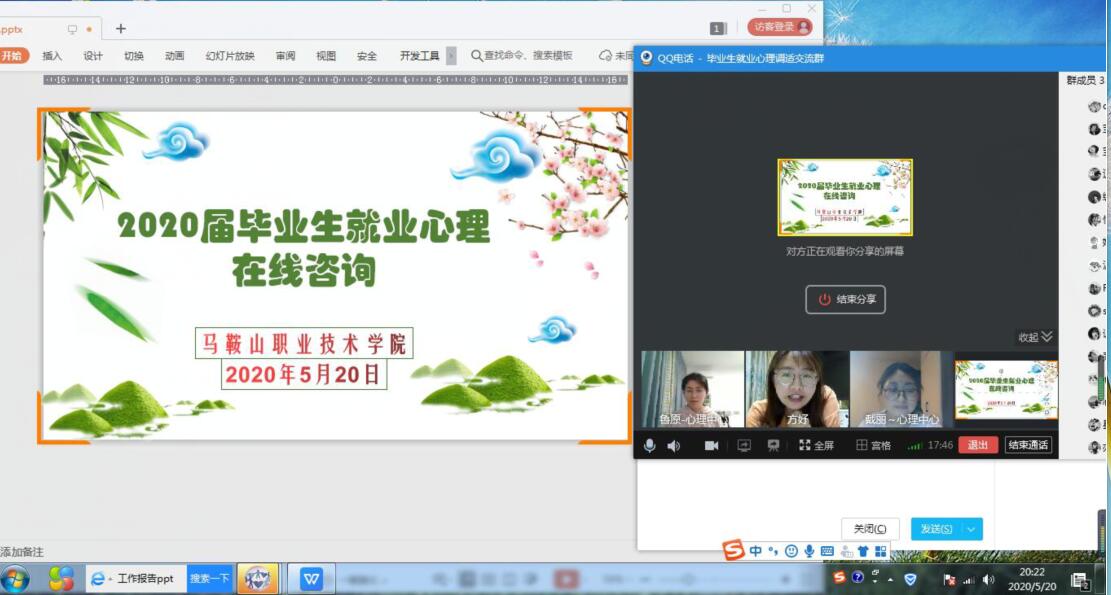Toggle the punctuation mode on Sogou IME bar
Screen dimensions: 1111x595
point(773,550)
